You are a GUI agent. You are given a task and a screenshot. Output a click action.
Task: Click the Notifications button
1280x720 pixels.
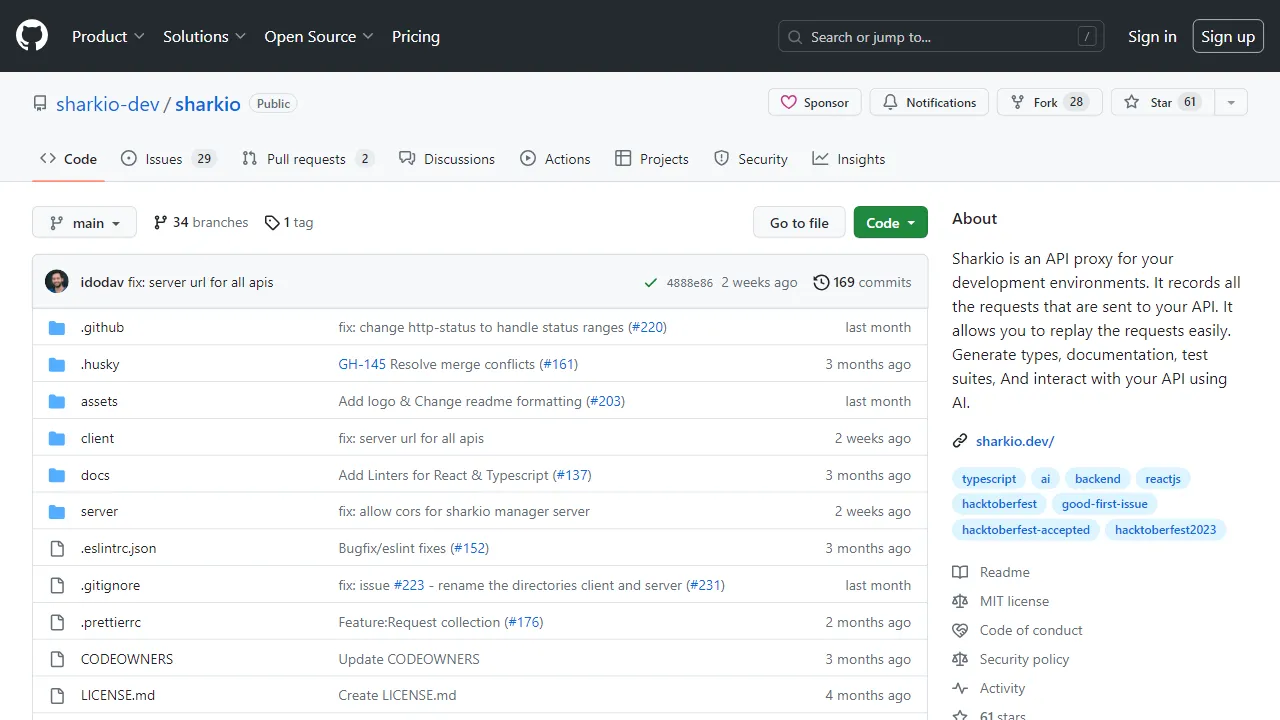929,102
